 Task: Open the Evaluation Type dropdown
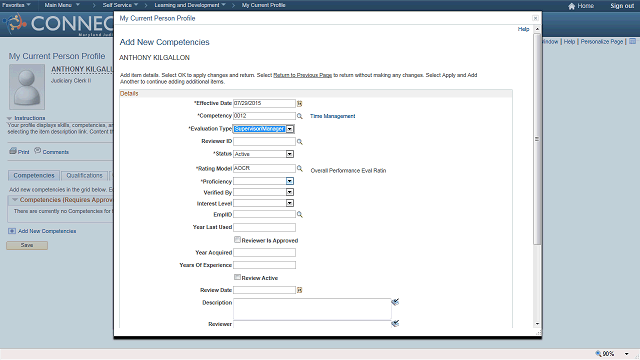pos(289,129)
